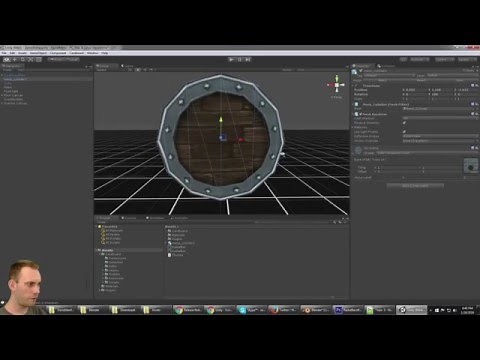
Task: Toggle the Receive Shadows checkbox
Action: pyautogui.click(x=404, y=123)
